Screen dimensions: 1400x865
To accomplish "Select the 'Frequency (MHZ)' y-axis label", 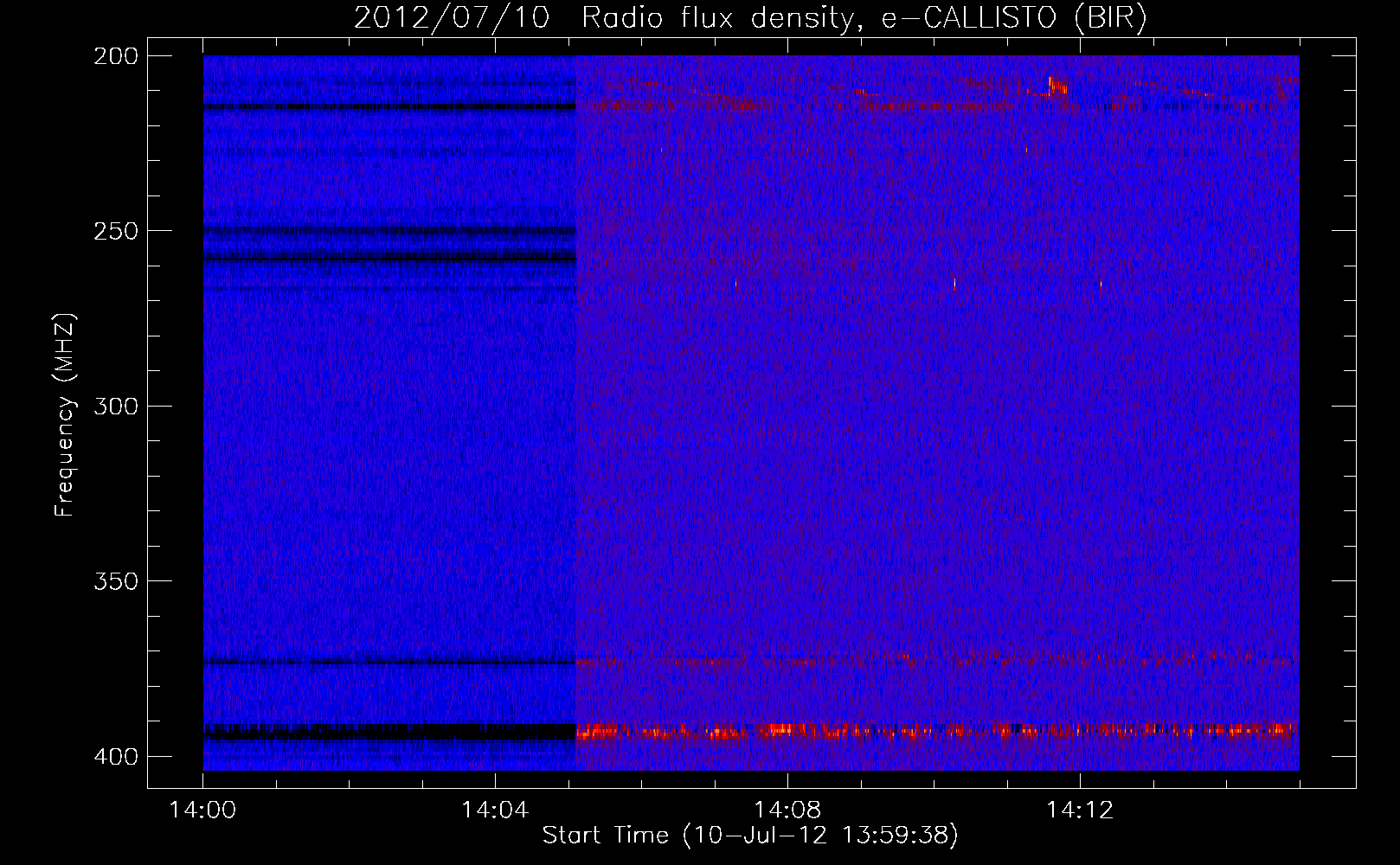I will [x=66, y=414].
